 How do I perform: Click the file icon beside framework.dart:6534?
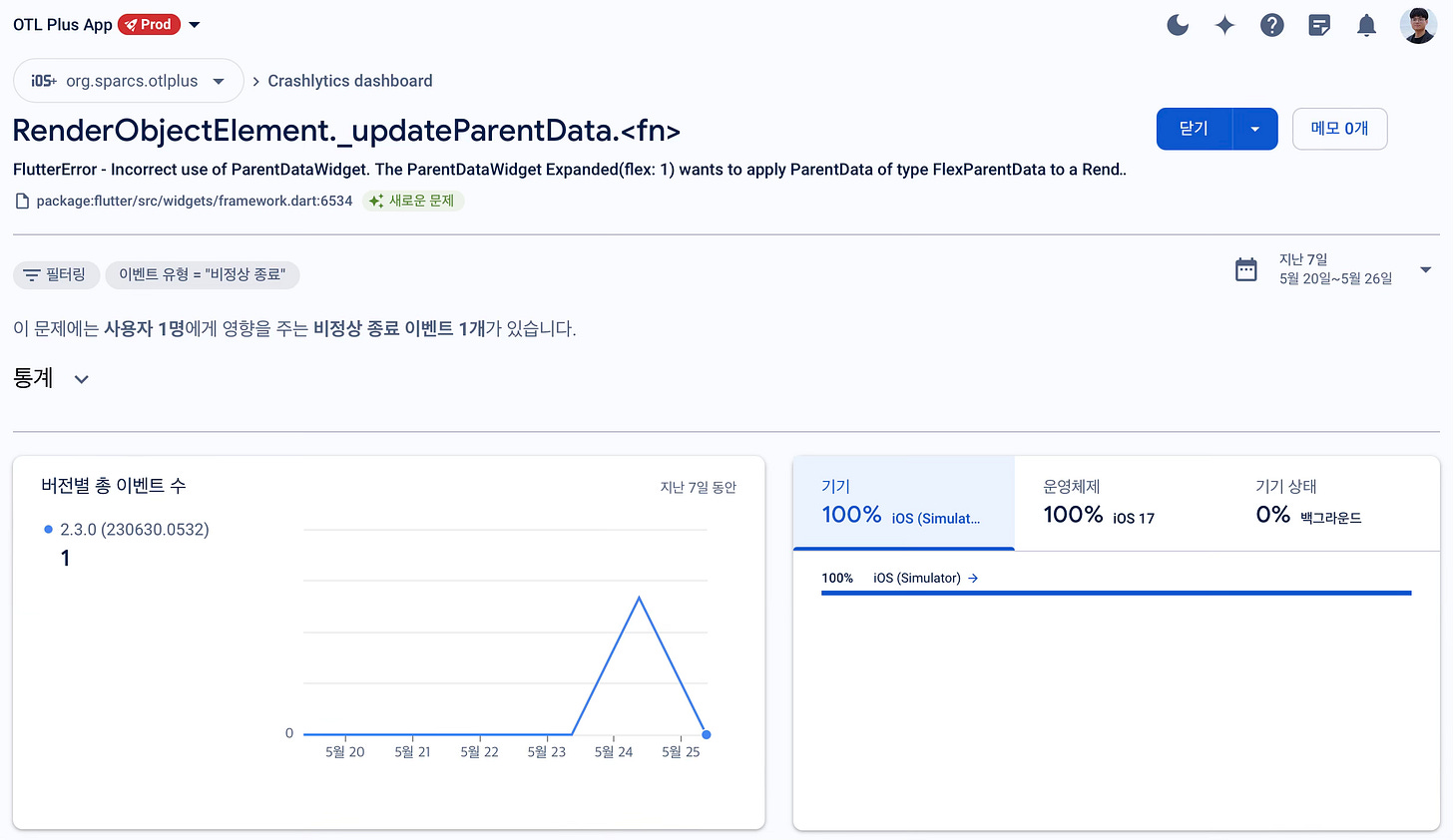(x=22, y=201)
